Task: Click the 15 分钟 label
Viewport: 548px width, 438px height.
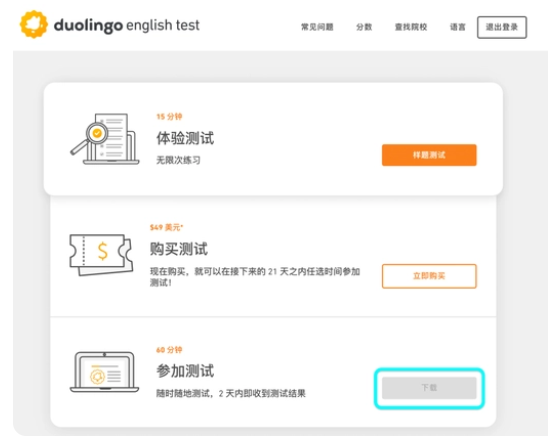Action: 169,116
